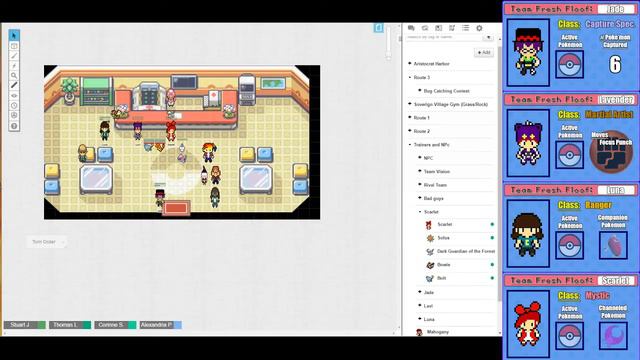Click the Solus pokemon icon in journal
Image resolution: width=640 pixels, height=360 pixels.
[x=430, y=238]
